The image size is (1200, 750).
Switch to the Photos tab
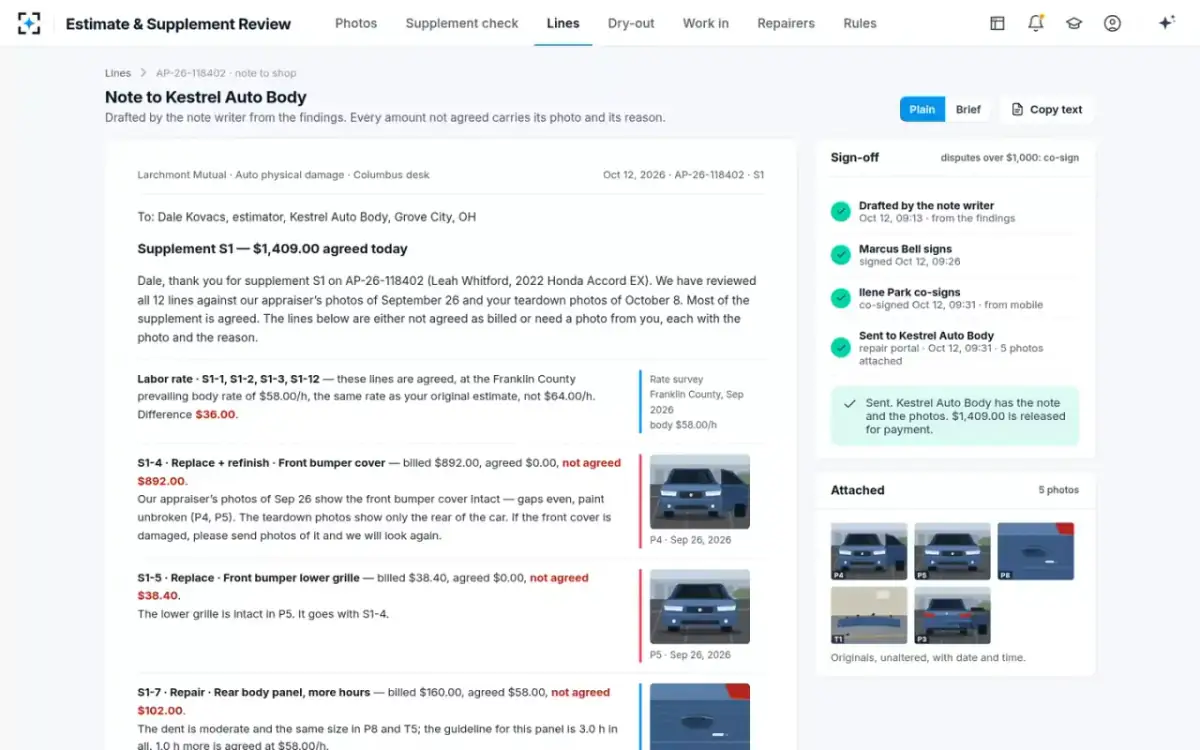coord(356,23)
